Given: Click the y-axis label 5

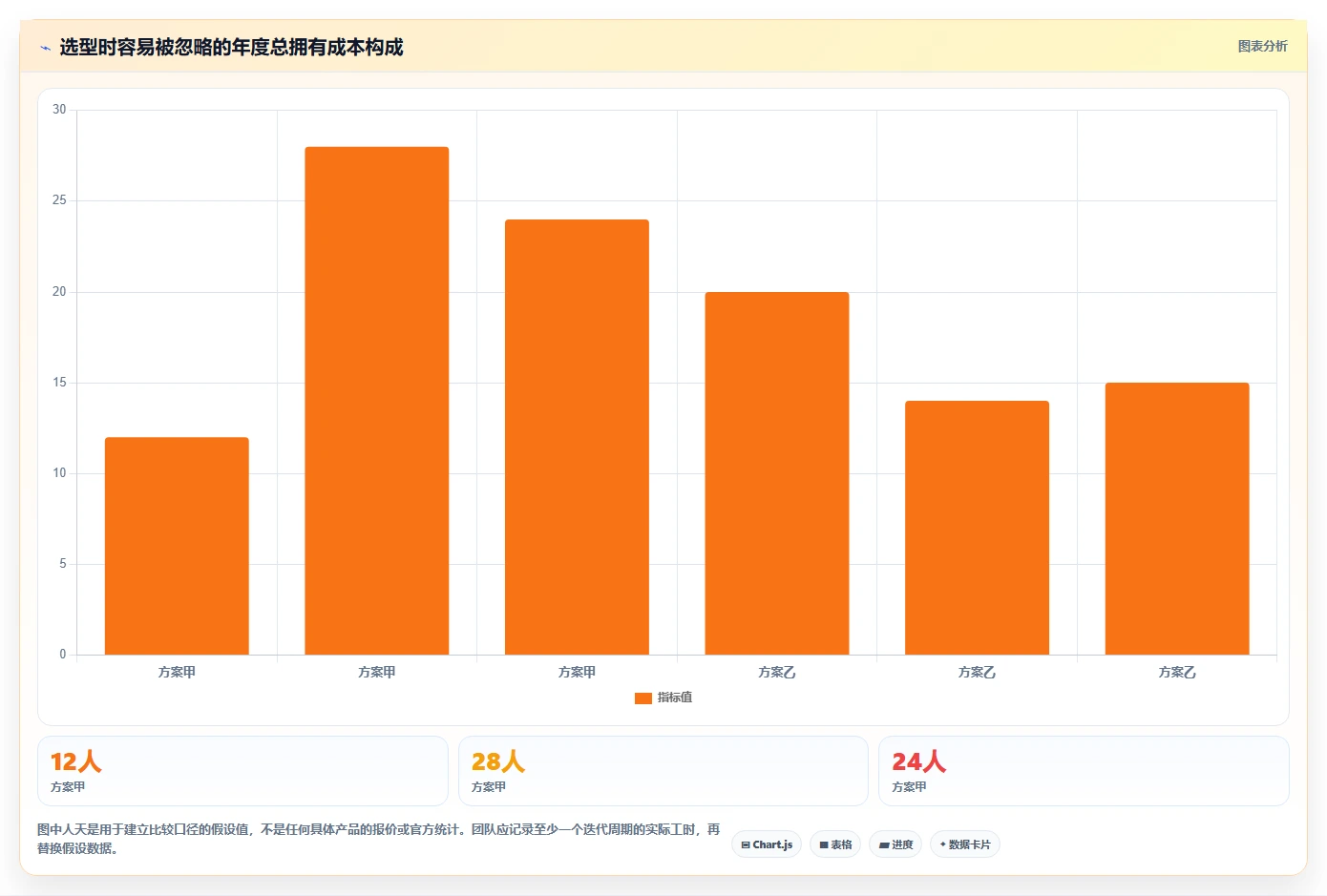Looking at the screenshot, I should 63,564.
